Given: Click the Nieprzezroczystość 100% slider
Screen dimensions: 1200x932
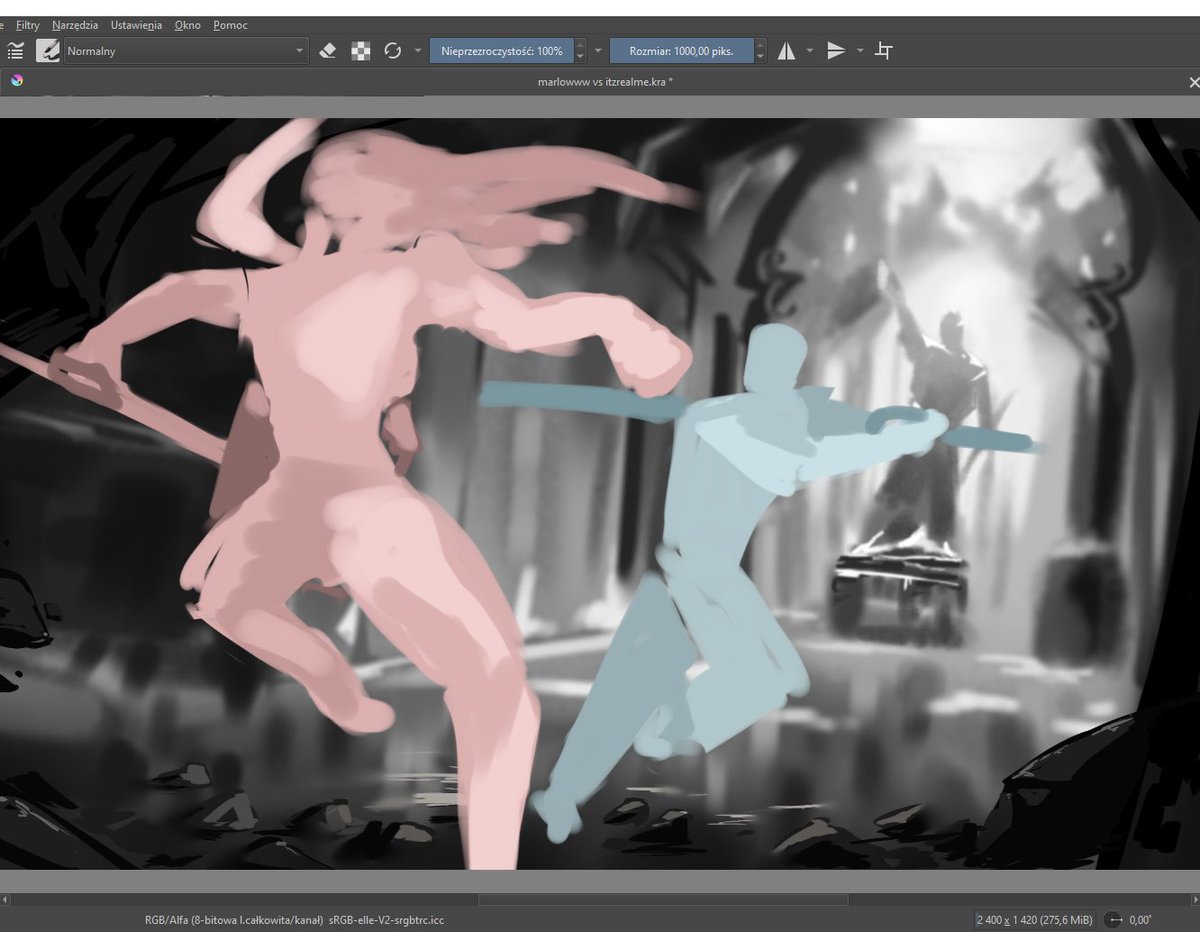Looking at the screenshot, I should coord(502,51).
